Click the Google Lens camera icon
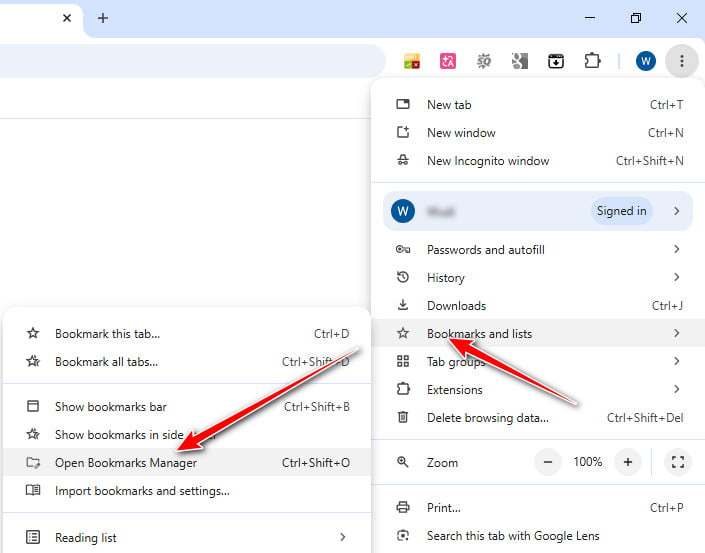The width and height of the screenshot is (705, 553). tap(403, 535)
